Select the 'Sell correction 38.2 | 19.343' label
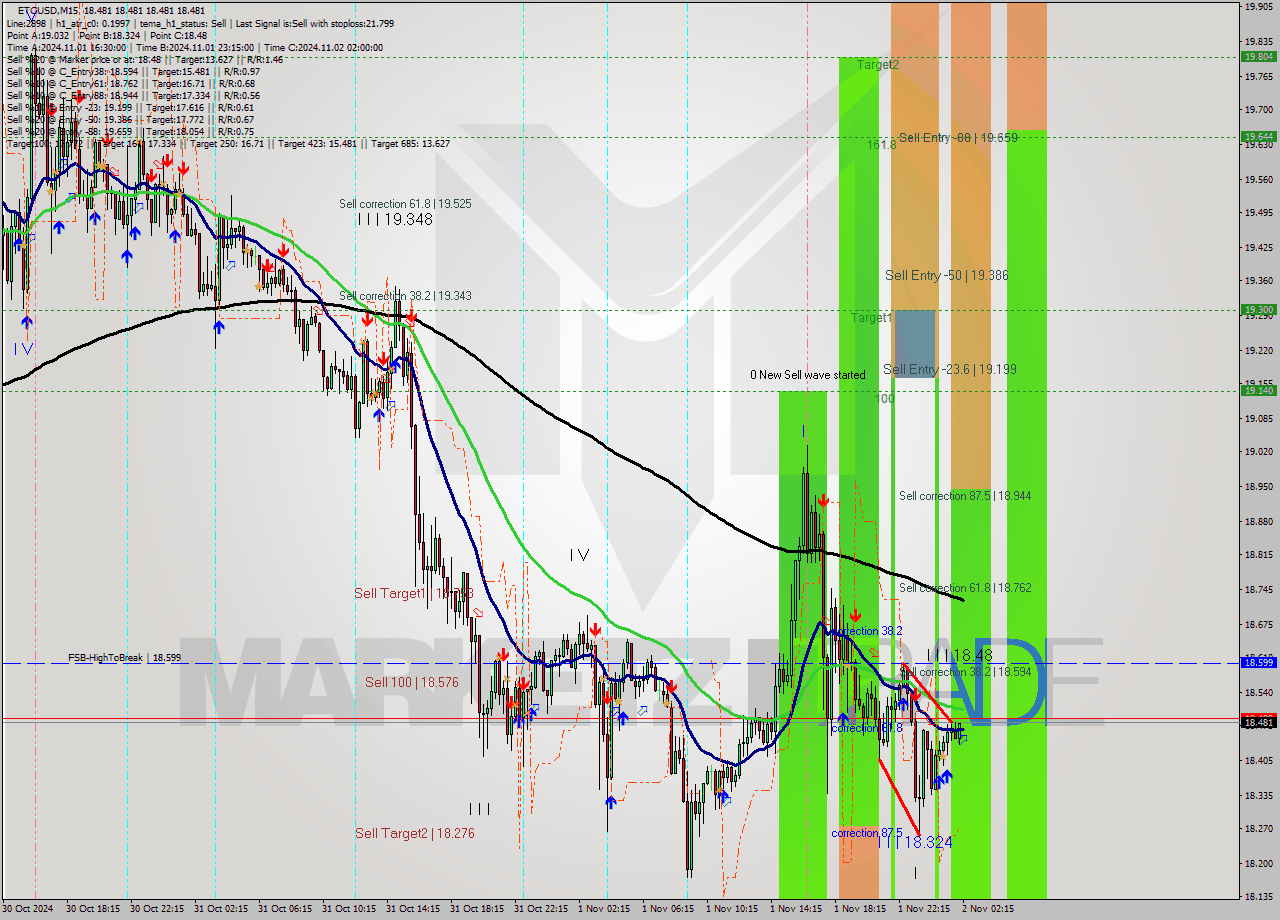 [405, 296]
